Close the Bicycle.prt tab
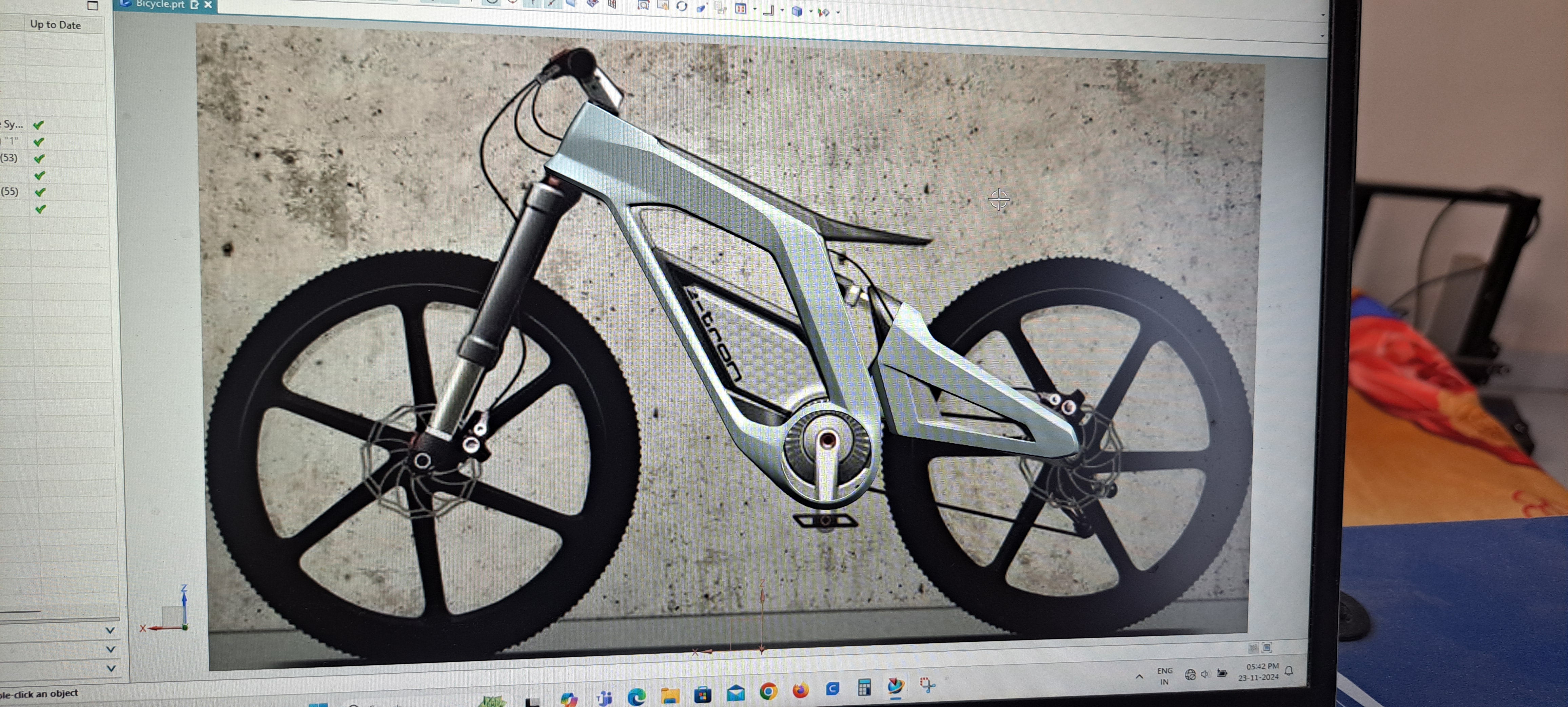Viewport: 1568px width, 707px height. click(208, 4)
